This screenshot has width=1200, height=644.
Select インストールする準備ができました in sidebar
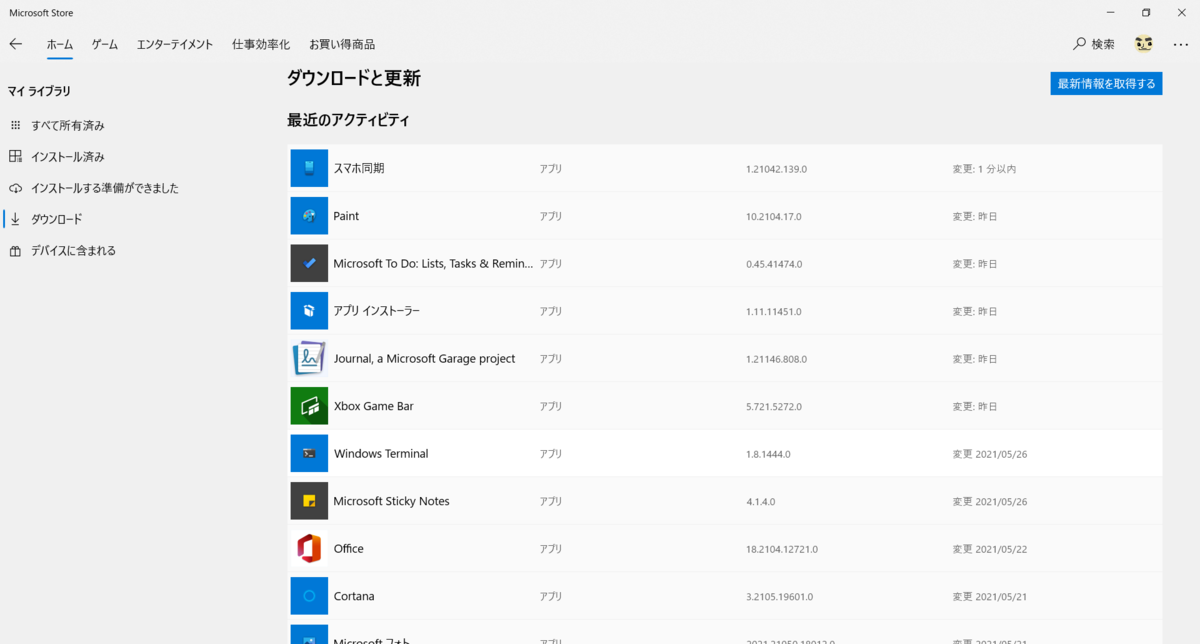(105, 188)
